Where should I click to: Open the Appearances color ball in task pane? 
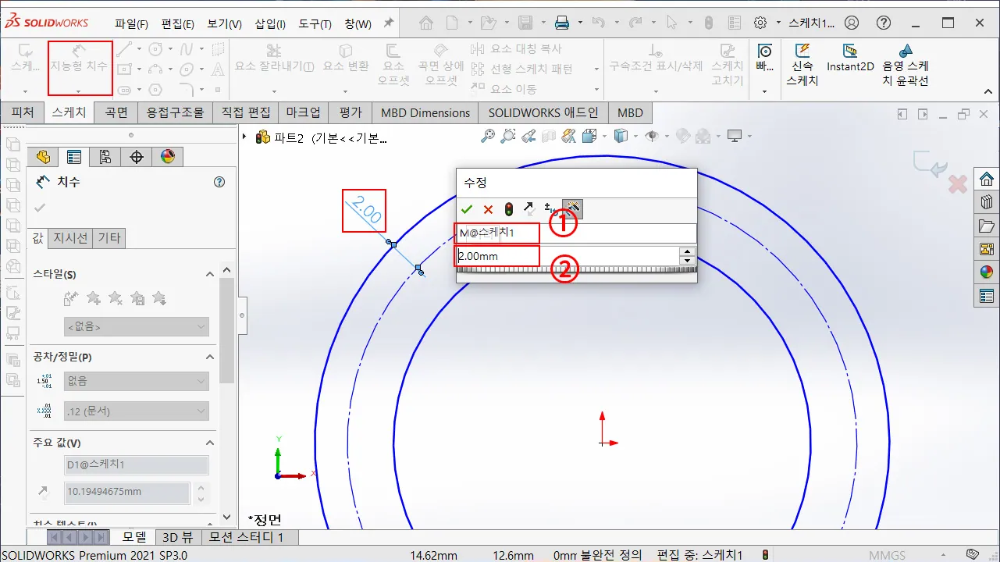click(x=987, y=272)
